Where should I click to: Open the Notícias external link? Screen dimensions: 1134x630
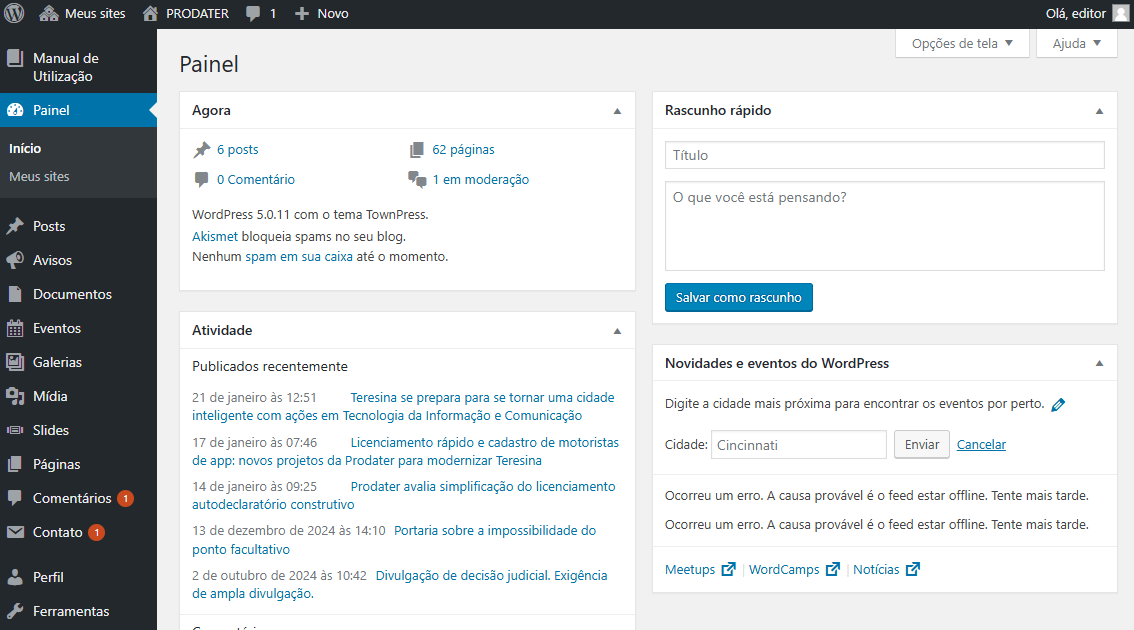coord(886,570)
